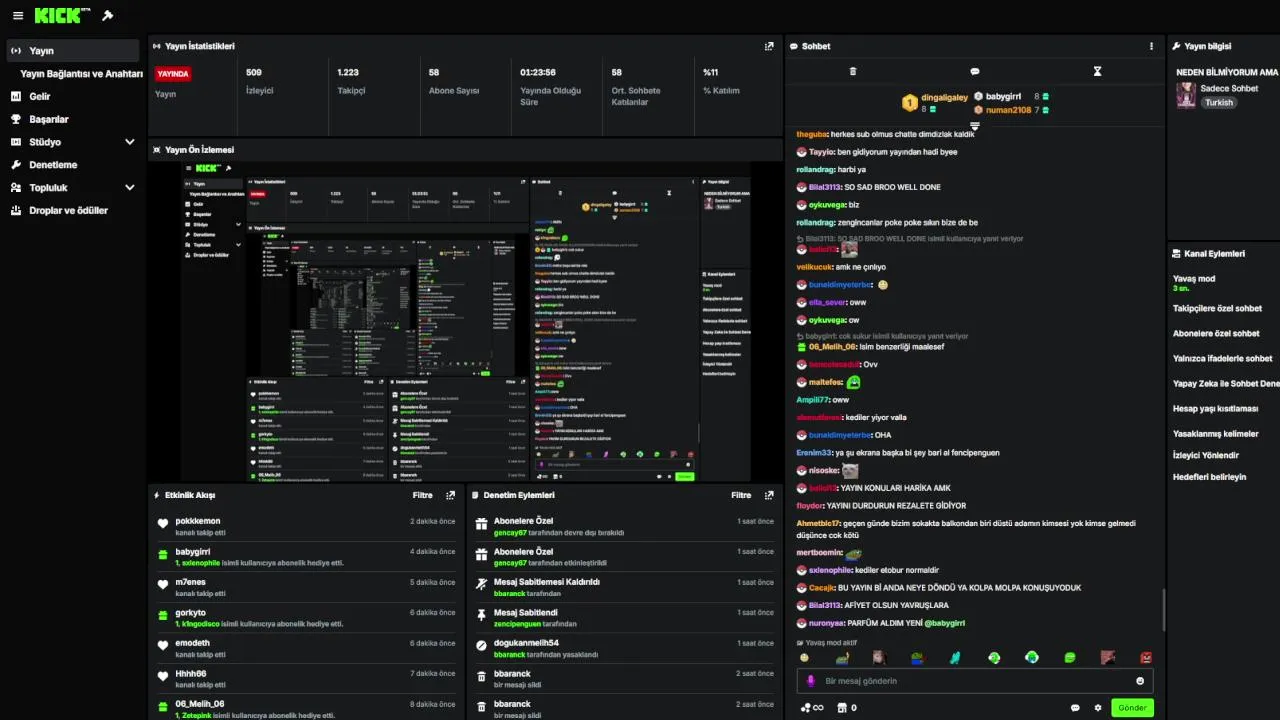The width and height of the screenshot is (1280, 720).
Task: Click username theguba in chat
Action: click(811, 134)
